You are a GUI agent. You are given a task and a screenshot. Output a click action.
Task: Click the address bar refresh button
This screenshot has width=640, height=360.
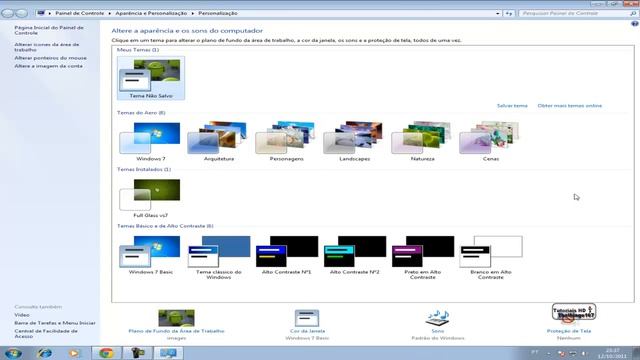click(x=509, y=13)
